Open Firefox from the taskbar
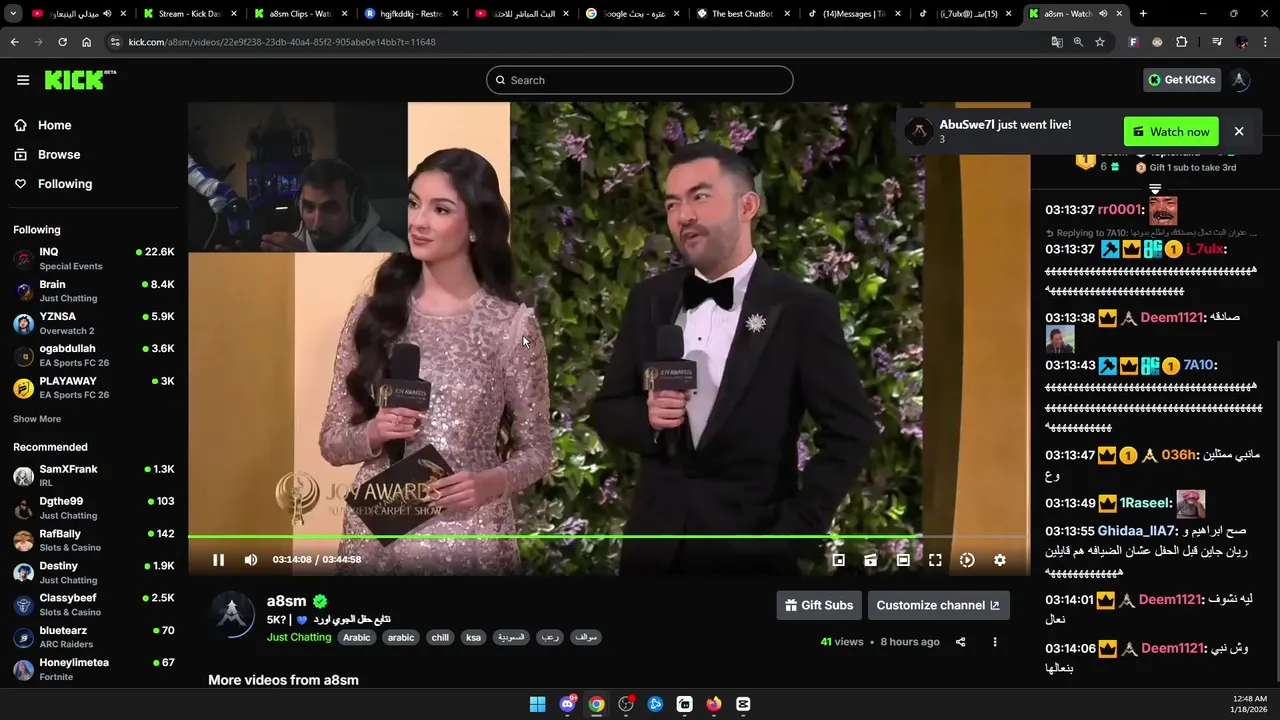Viewport: 1280px width, 720px height. pyautogui.click(x=713, y=704)
